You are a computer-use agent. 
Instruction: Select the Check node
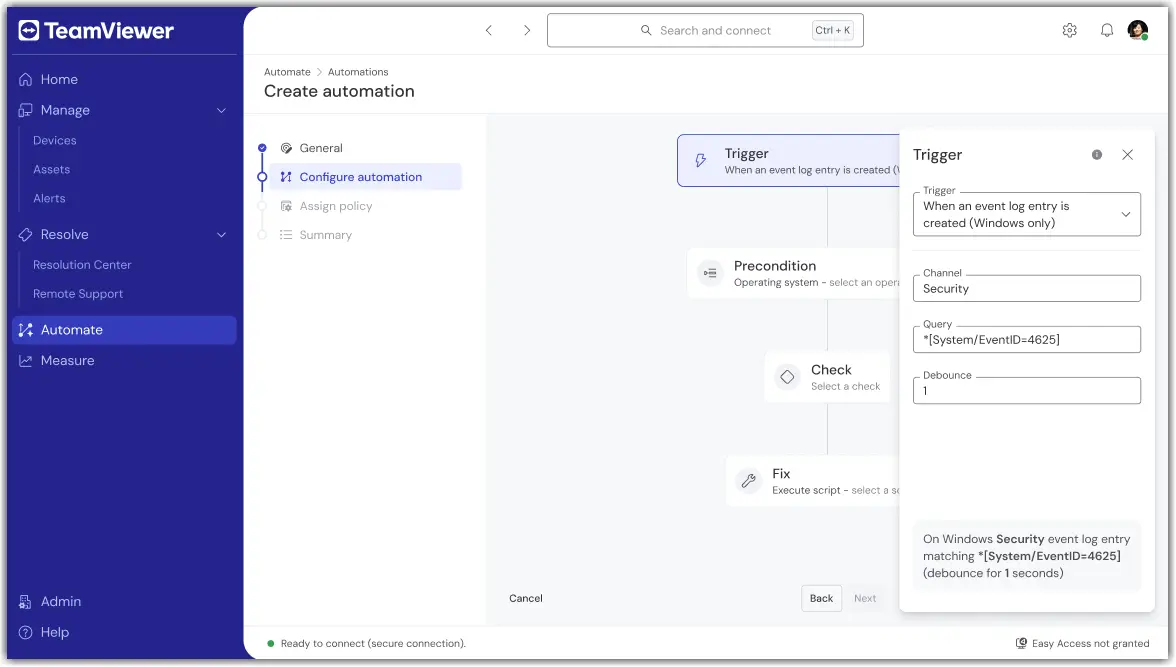827,377
